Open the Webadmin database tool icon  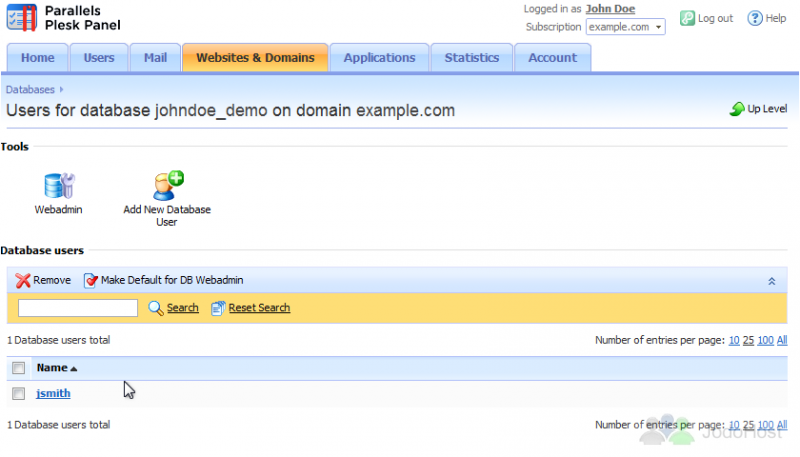[59, 186]
